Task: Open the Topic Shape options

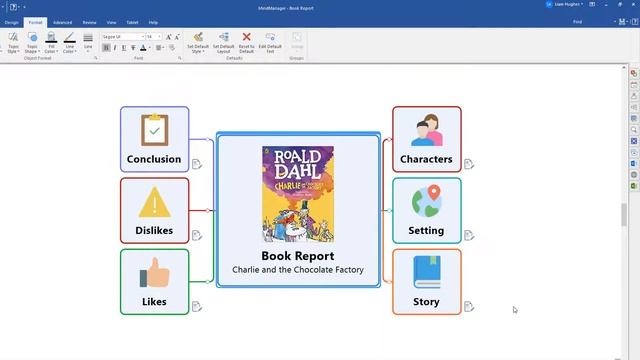Action: (x=32, y=43)
